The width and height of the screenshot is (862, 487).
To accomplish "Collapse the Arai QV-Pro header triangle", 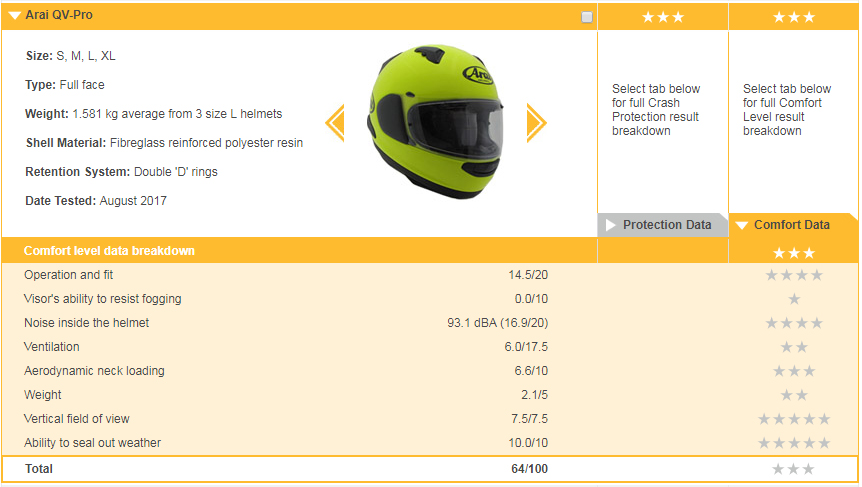I will tap(14, 16).
